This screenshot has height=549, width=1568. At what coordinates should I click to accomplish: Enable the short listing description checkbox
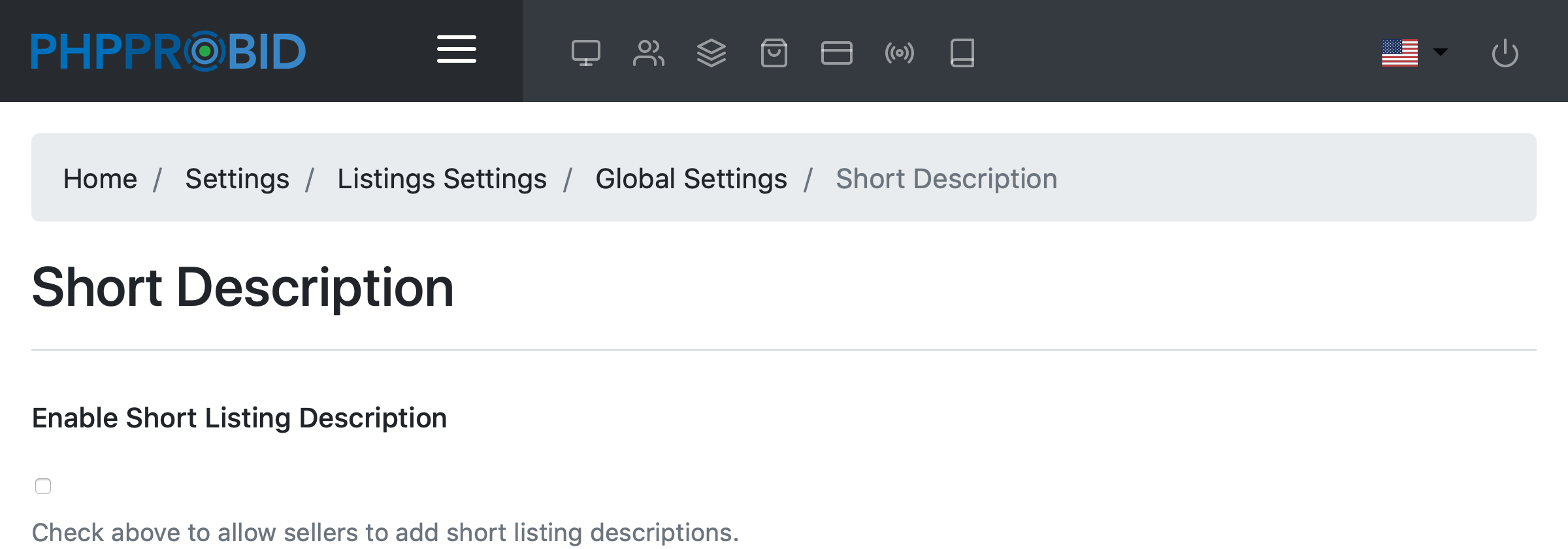pyautogui.click(x=43, y=486)
